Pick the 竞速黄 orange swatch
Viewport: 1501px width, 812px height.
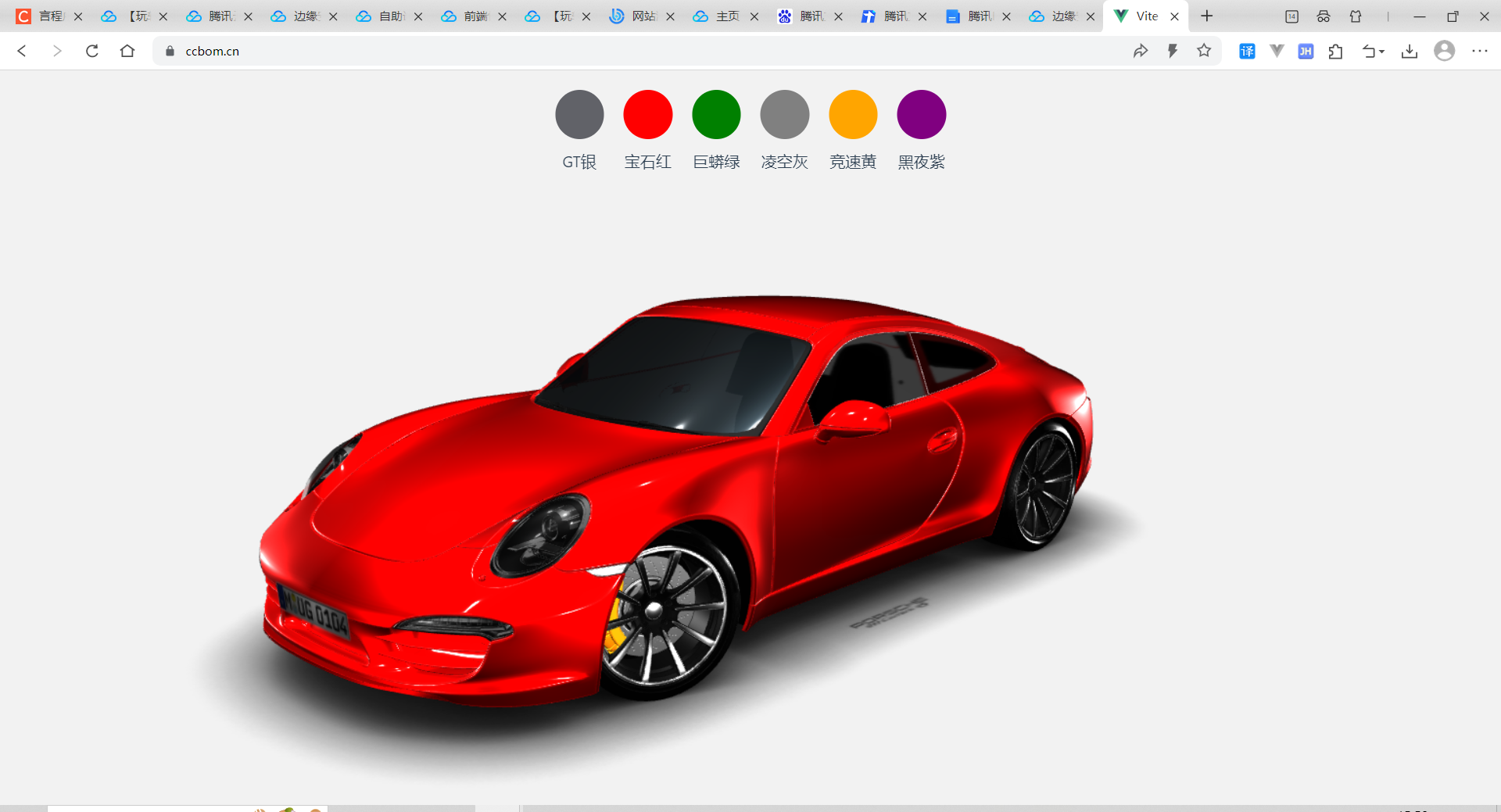coord(853,114)
